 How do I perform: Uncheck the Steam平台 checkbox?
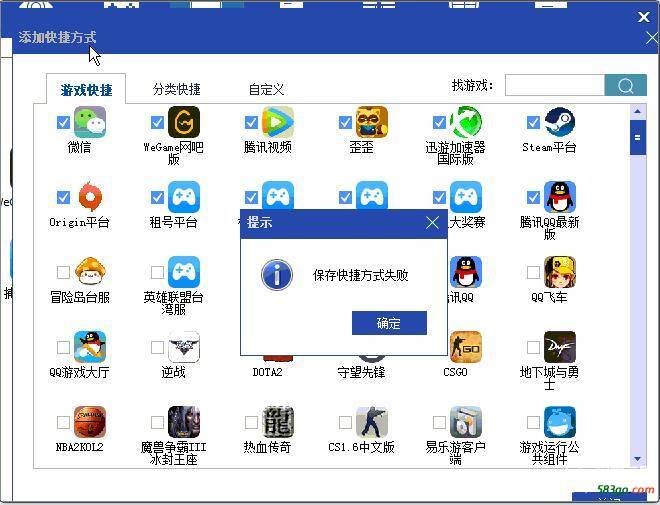533,122
